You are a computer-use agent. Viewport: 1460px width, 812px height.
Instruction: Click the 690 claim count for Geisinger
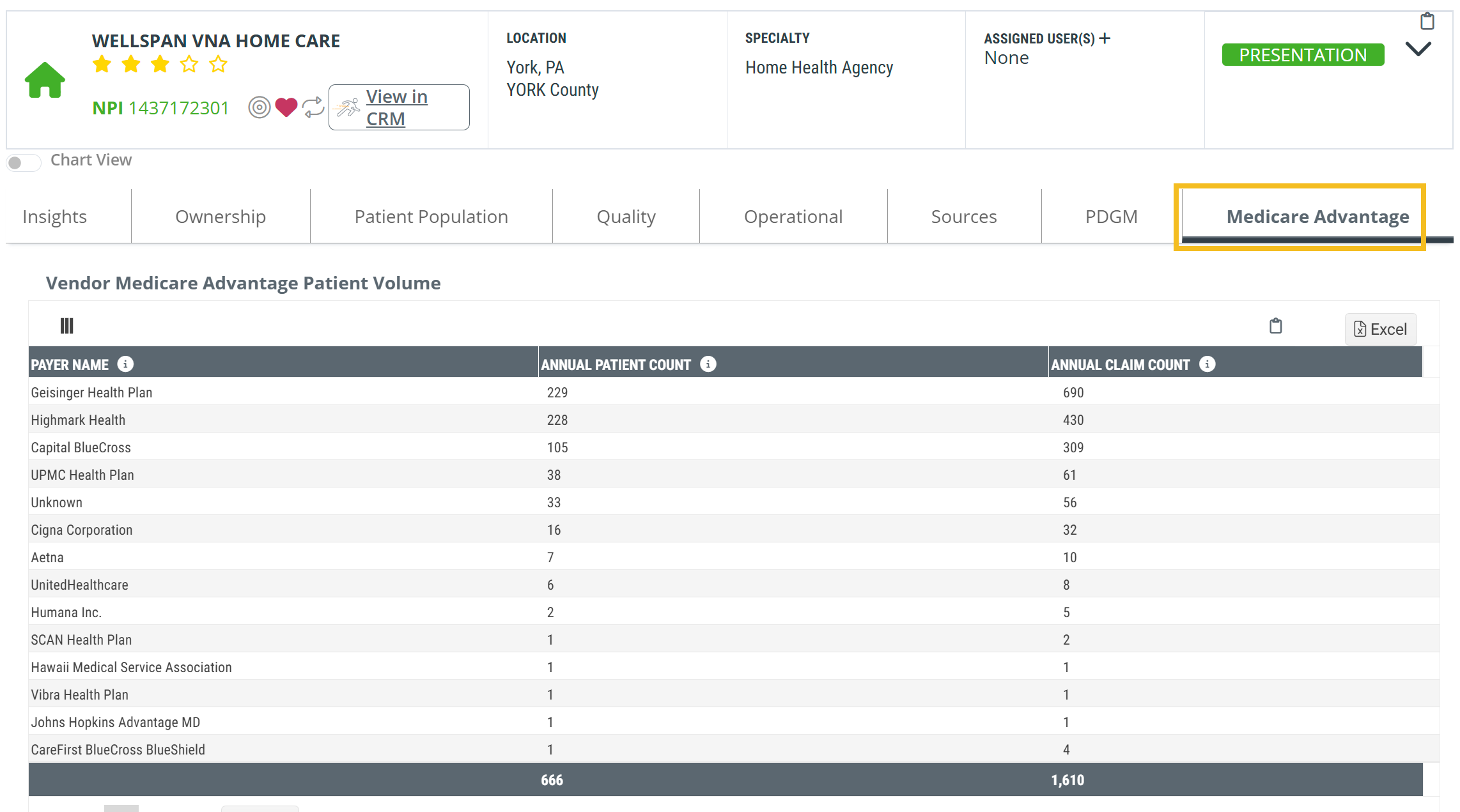1073,392
